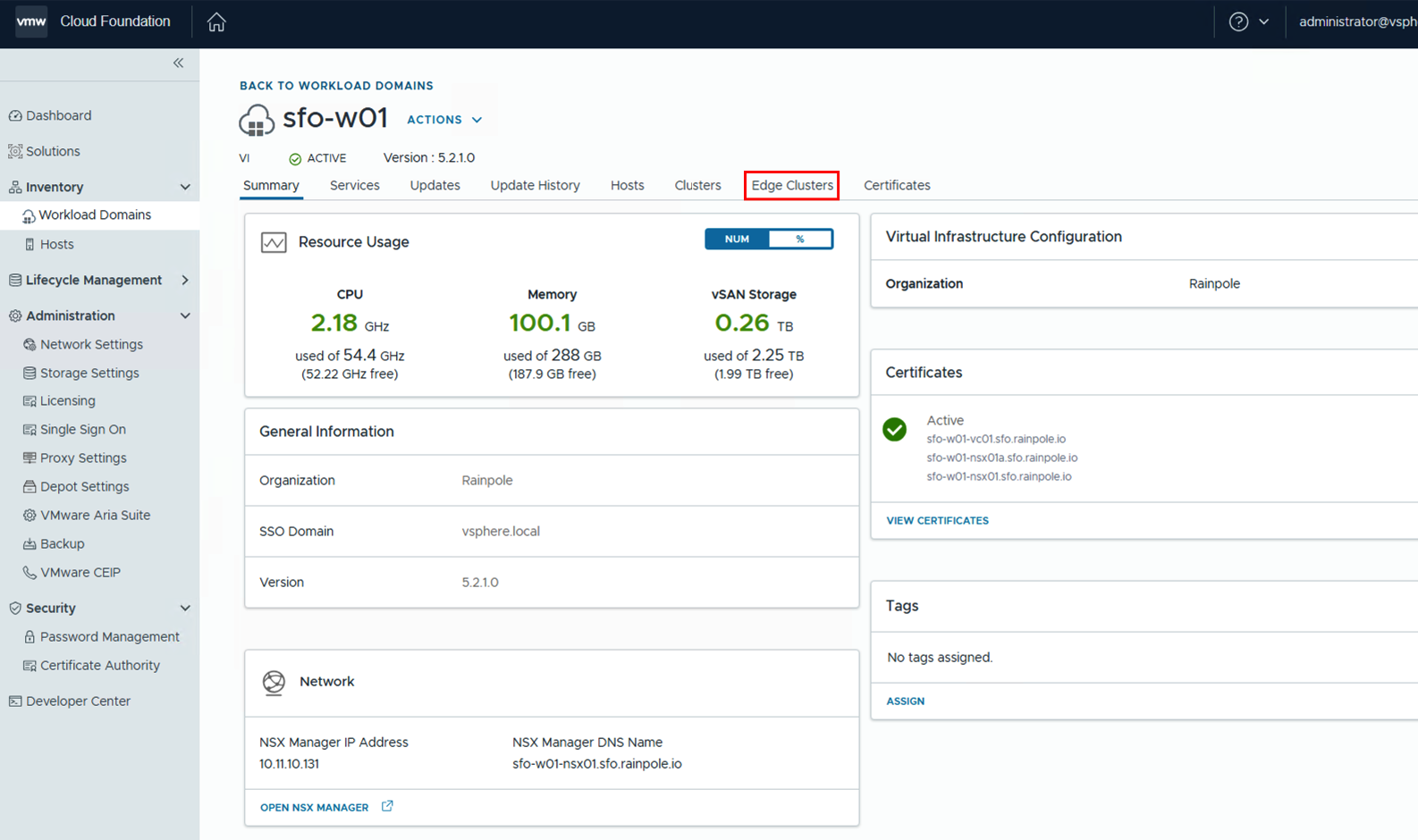This screenshot has width=1418, height=840.
Task: Switch Resource Usage to percent view
Action: 800,239
